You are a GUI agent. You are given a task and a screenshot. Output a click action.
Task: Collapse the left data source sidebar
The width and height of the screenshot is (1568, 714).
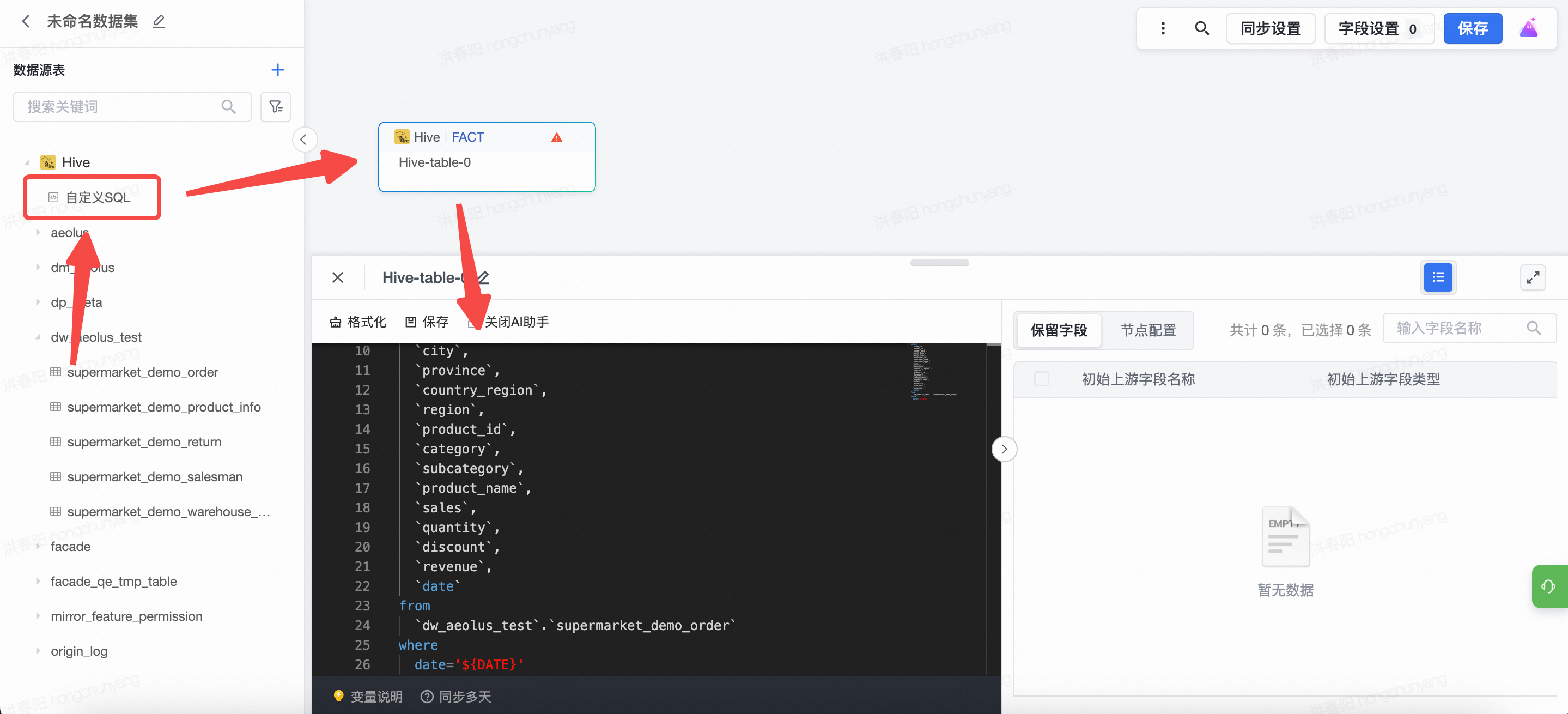pos(304,140)
